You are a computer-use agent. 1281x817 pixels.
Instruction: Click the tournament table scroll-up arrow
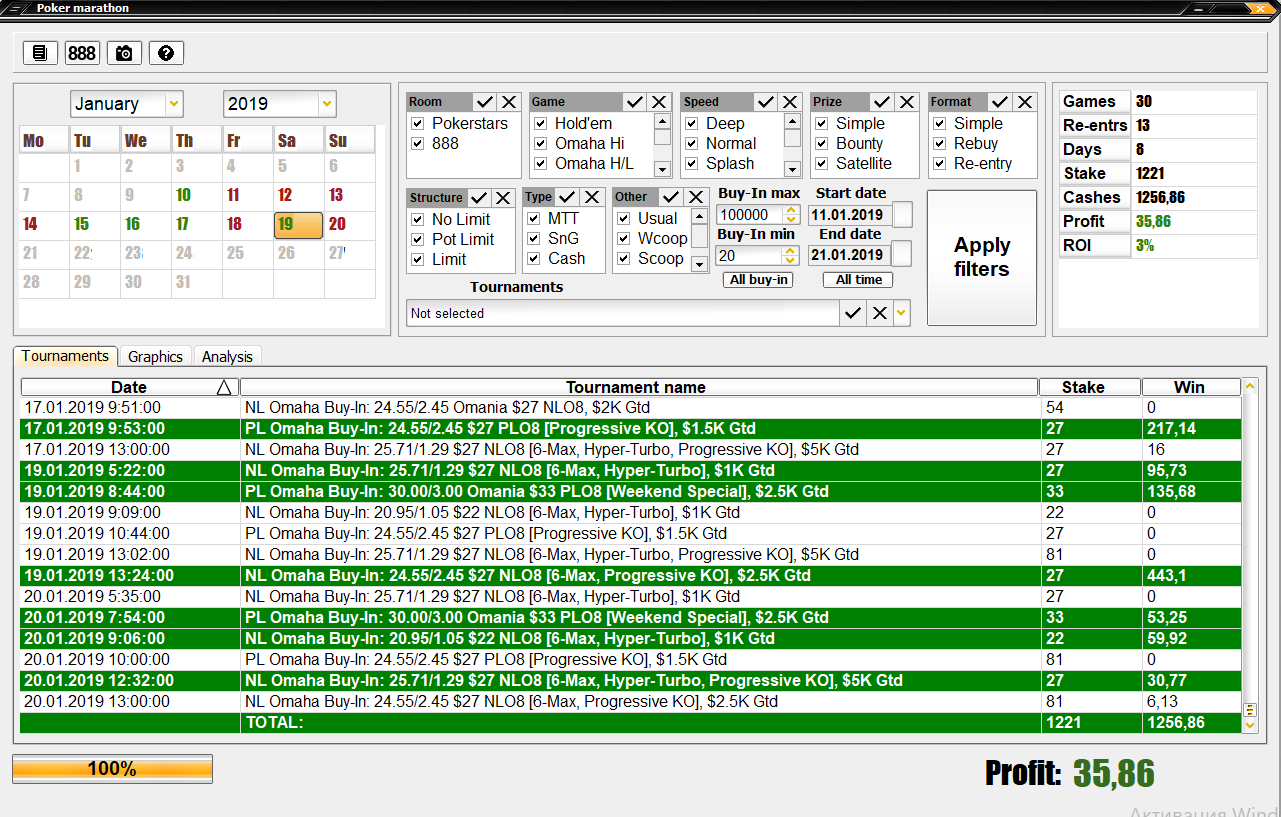[1249, 386]
